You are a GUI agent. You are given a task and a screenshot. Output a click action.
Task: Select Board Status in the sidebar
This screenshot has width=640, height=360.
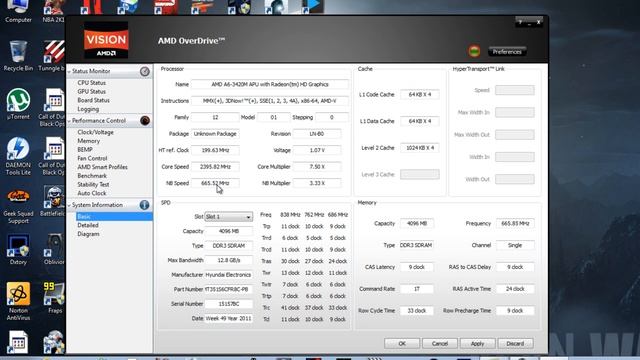(93, 100)
